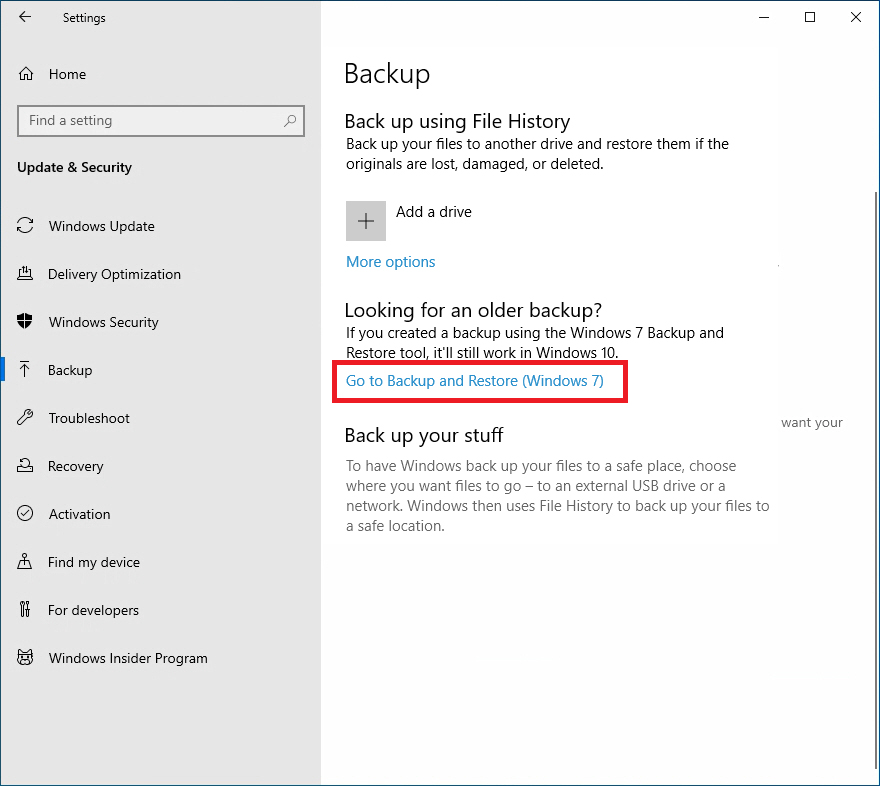Image resolution: width=880 pixels, height=786 pixels.
Task: Focus the Find a setting search box
Action: click(x=161, y=121)
